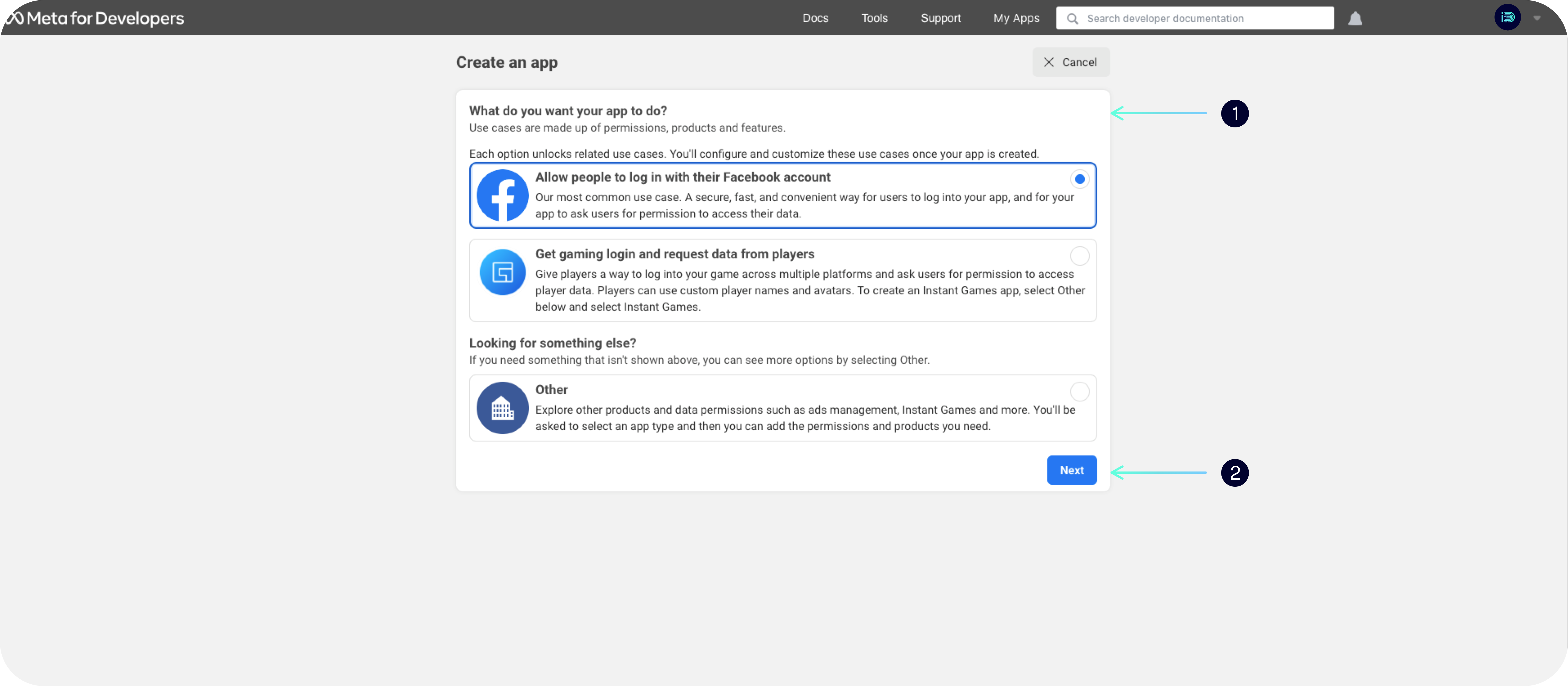Select the Facebook login radio button

point(1079,179)
